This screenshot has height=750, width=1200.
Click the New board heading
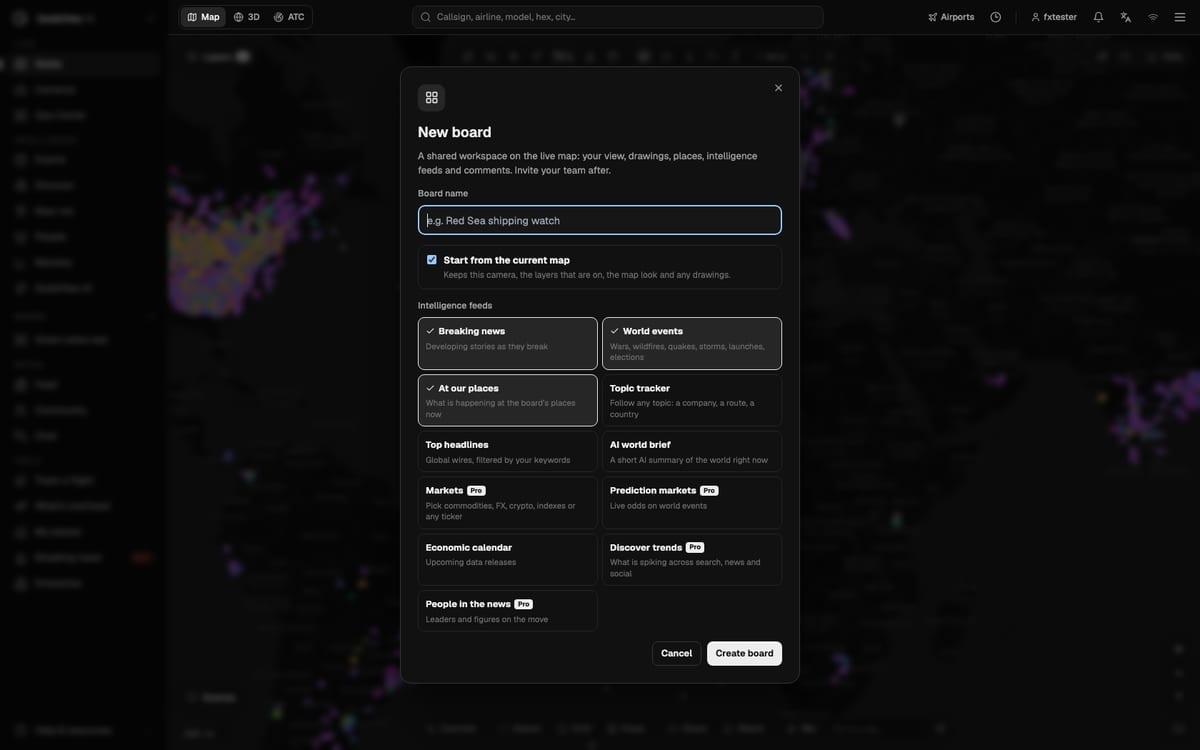(455, 132)
